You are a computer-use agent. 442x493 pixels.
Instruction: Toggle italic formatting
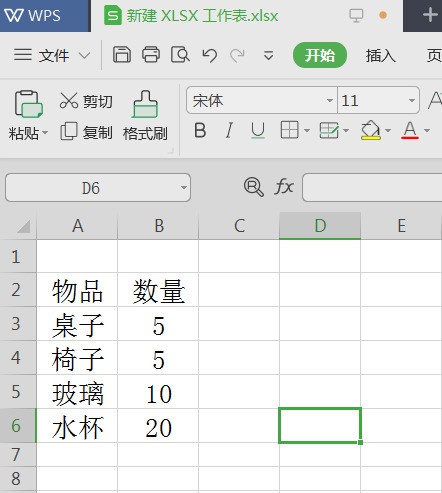coord(229,130)
